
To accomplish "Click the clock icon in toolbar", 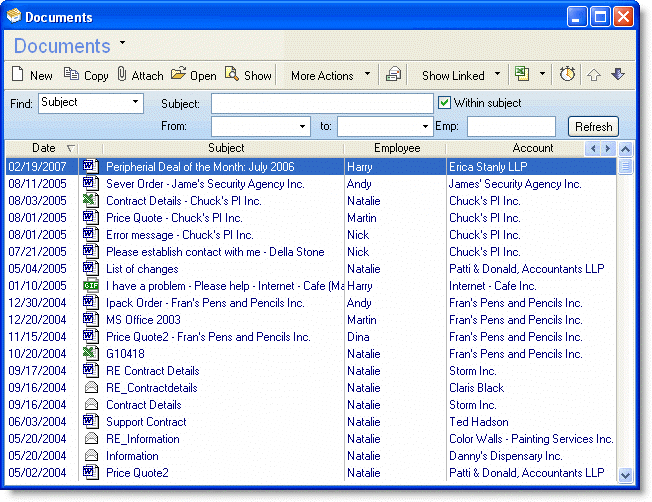I will pos(567,75).
